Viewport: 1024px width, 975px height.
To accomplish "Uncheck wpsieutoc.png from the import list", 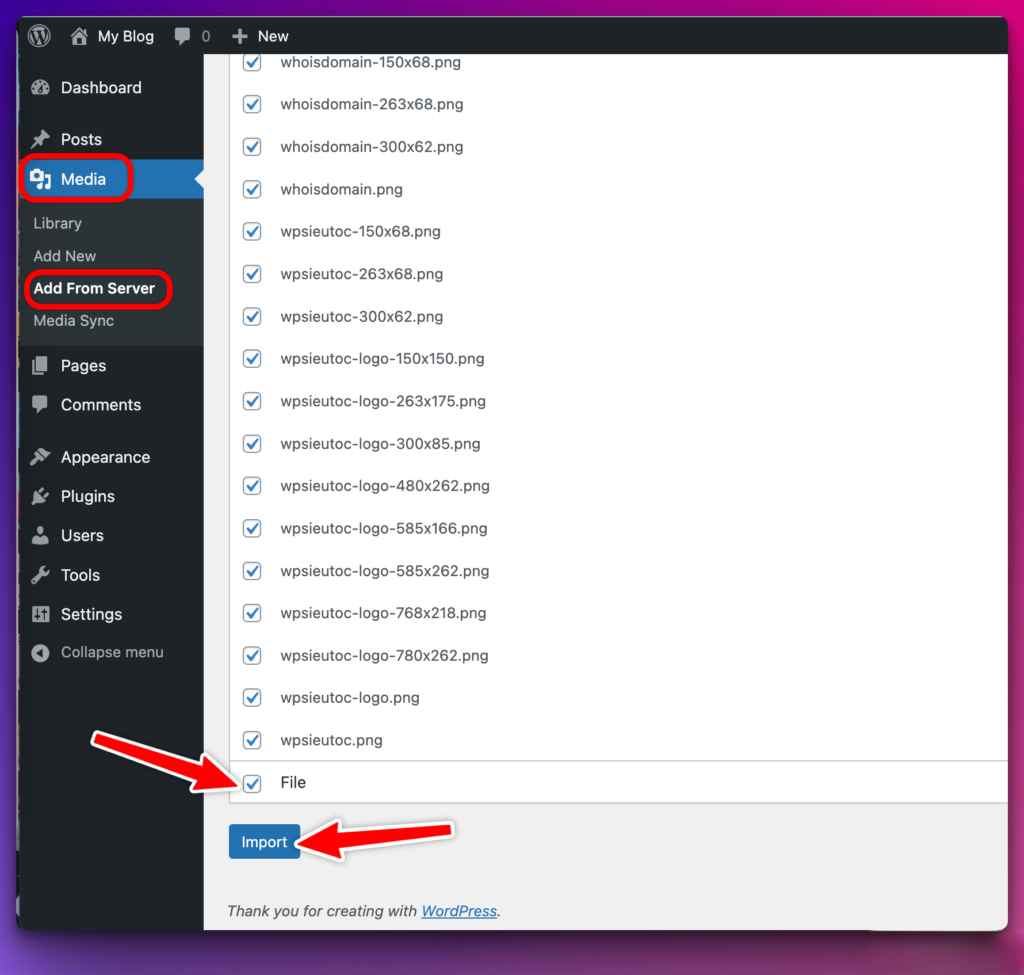I will coord(251,740).
